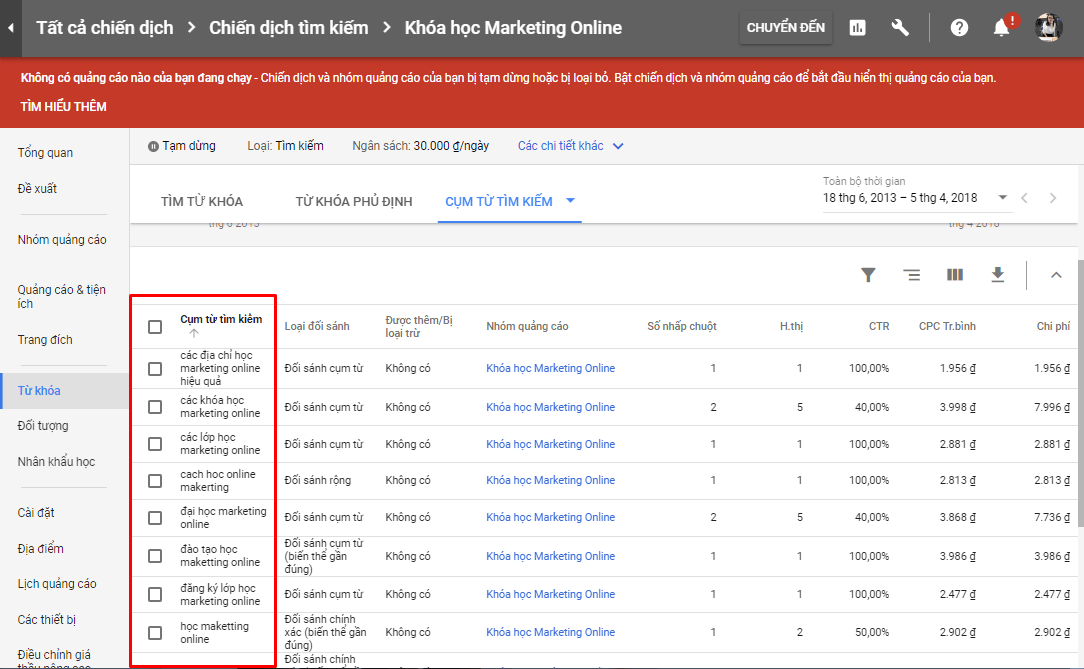Click the segment icon in the table toolbar
Viewport: 1084px width, 669px height.
point(911,275)
